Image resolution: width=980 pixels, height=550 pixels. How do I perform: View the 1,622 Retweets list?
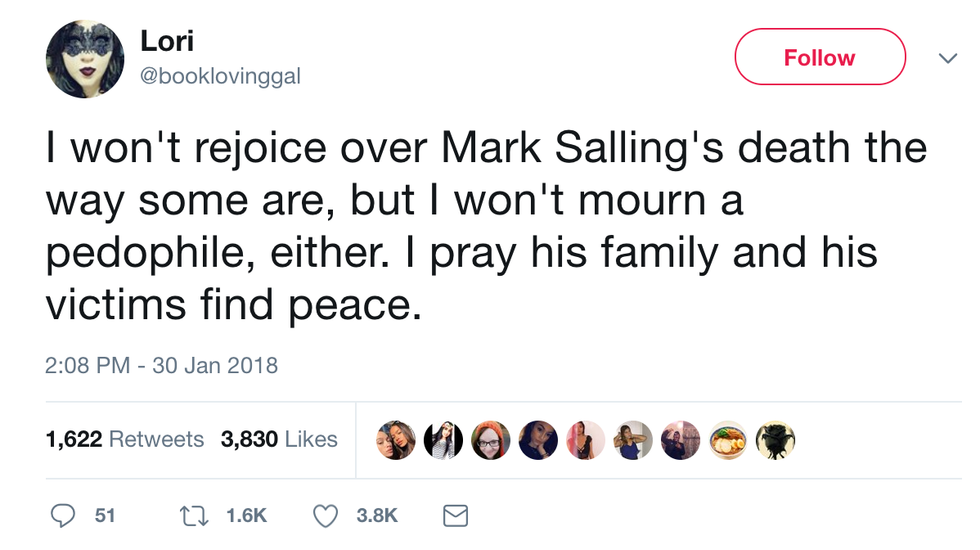(x=125, y=439)
